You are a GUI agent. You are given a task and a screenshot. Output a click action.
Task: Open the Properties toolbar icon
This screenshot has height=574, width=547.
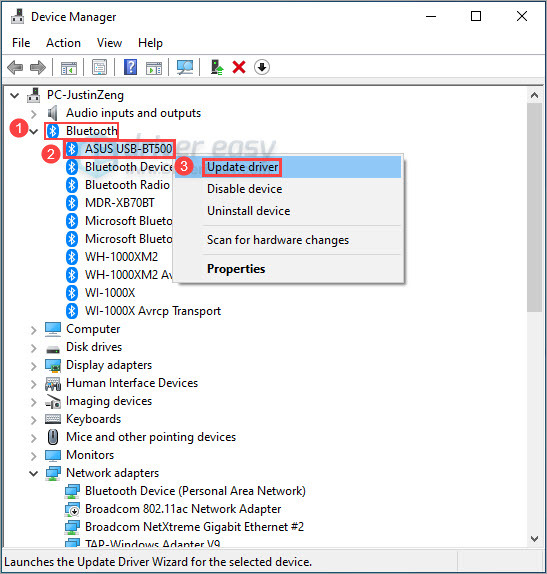[99, 67]
